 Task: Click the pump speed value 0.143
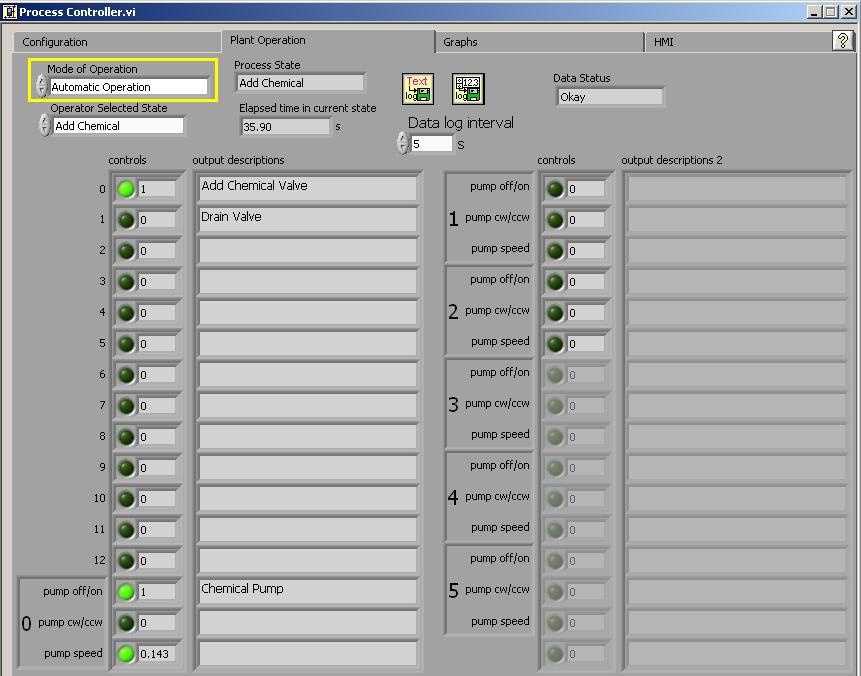click(x=156, y=654)
